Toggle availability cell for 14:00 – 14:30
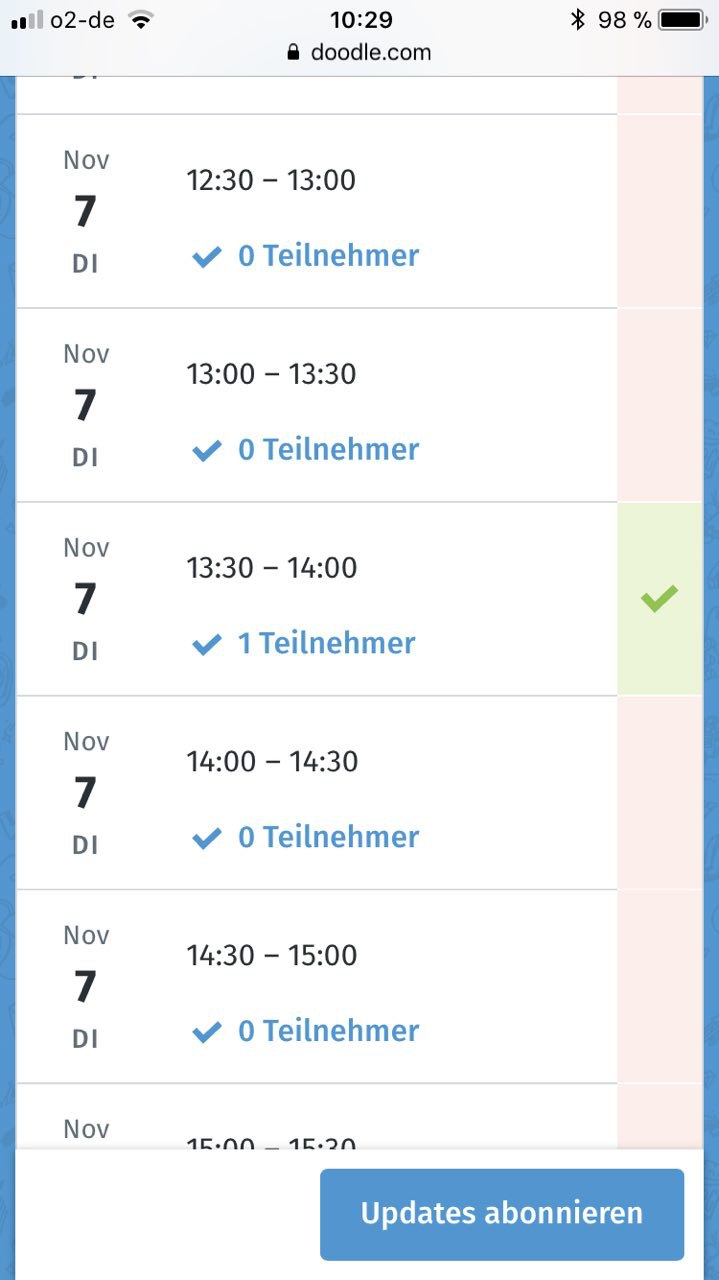Screen dimensions: 719x1280 point(660,792)
